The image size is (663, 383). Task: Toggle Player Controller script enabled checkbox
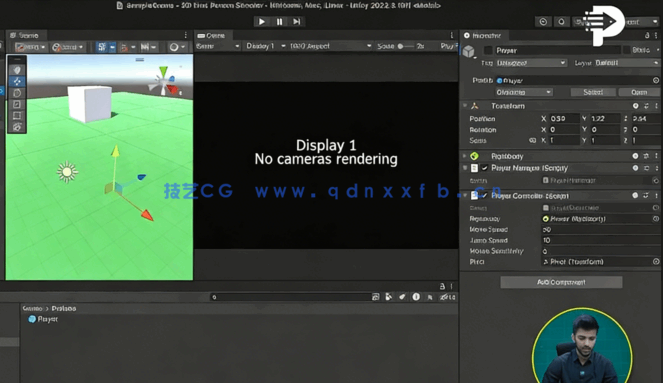tap(485, 196)
